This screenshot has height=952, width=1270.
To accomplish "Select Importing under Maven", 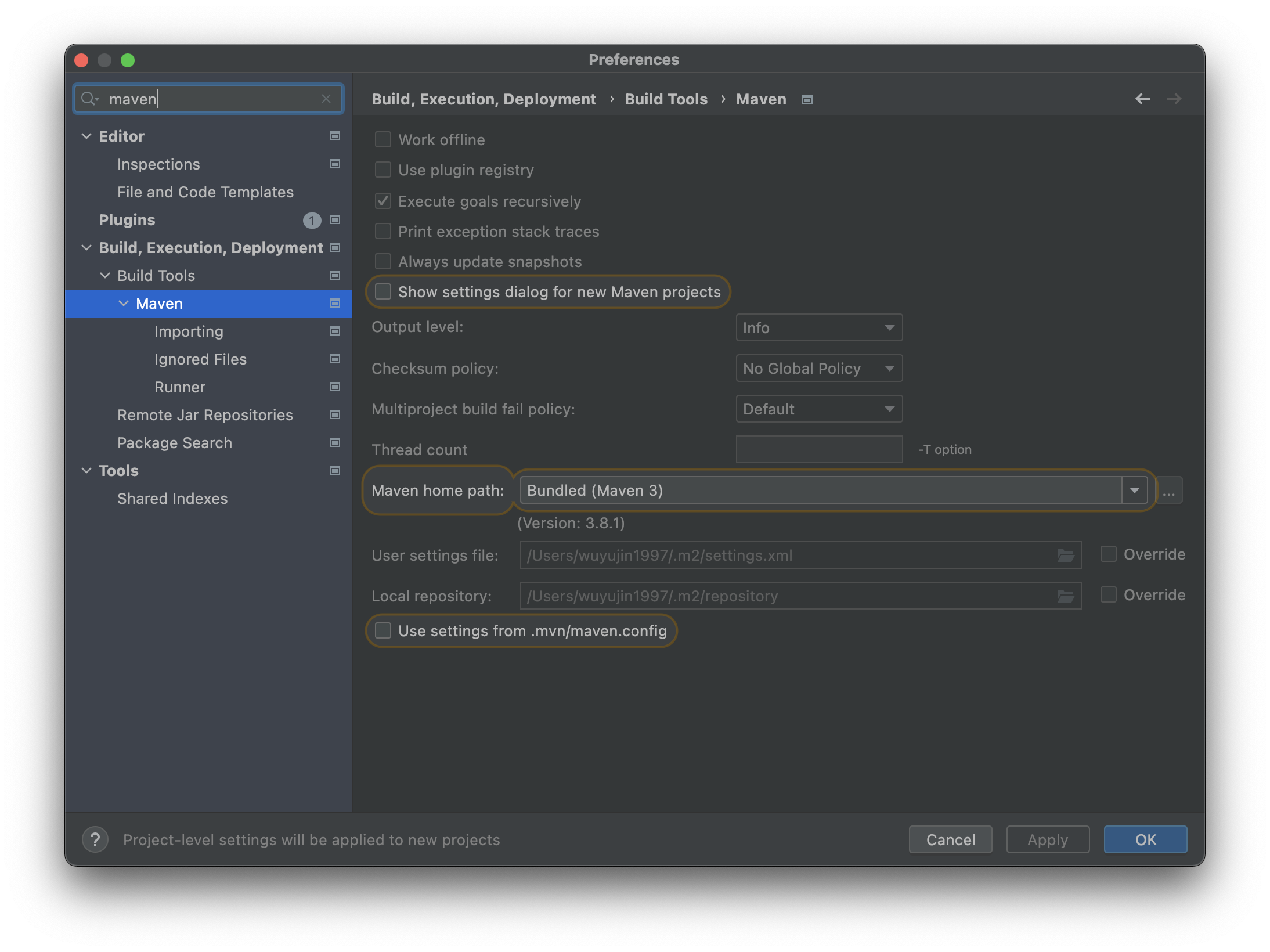I will (189, 331).
